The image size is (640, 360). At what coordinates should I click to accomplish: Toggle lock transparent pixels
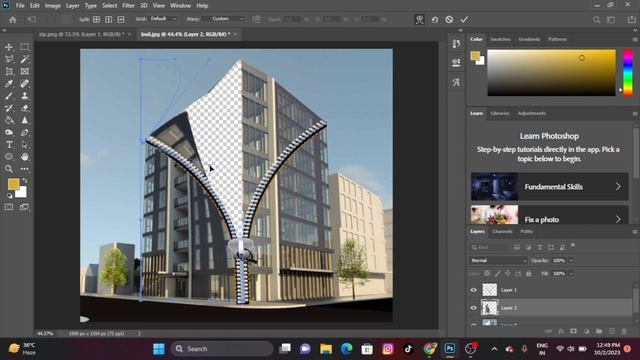pyautogui.click(x=487, y=273)
